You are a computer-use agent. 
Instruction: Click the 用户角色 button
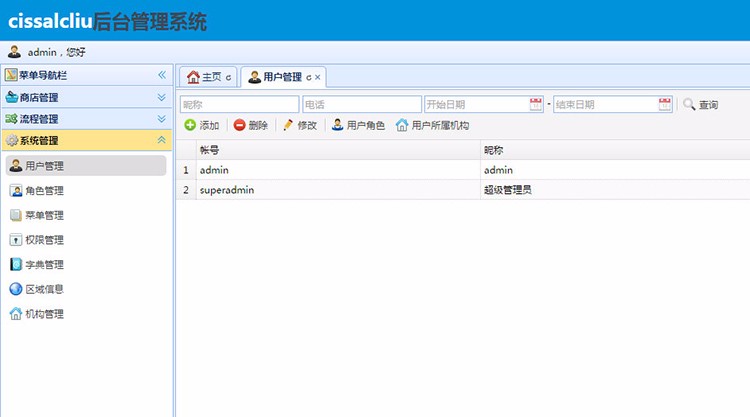(x=358, y=125)
